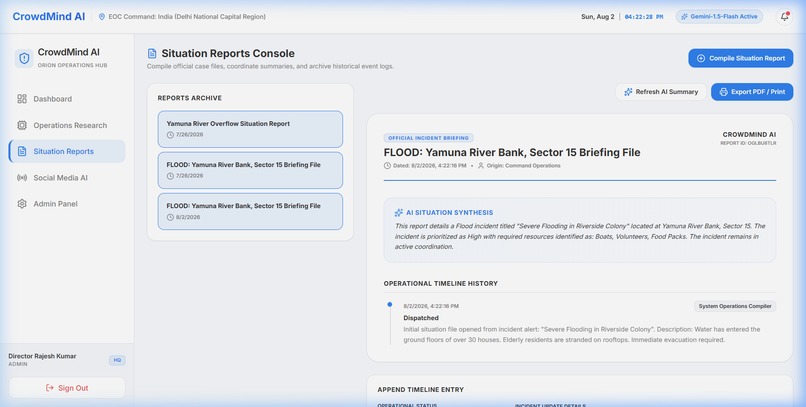This screenshot has width=806, height=407.
Task: Click the Sign Out button
Action: click(67, 387)
